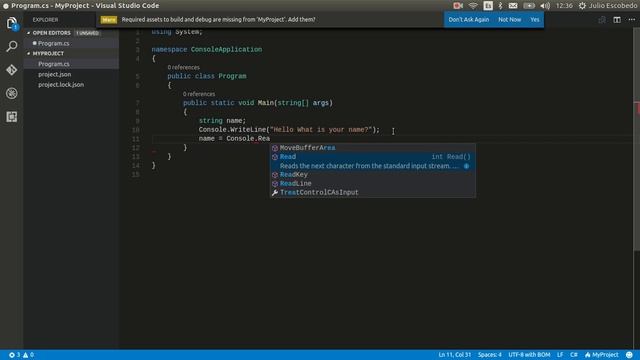Open the Extensions view
This screenshot has width=640, height=360.
11,117
